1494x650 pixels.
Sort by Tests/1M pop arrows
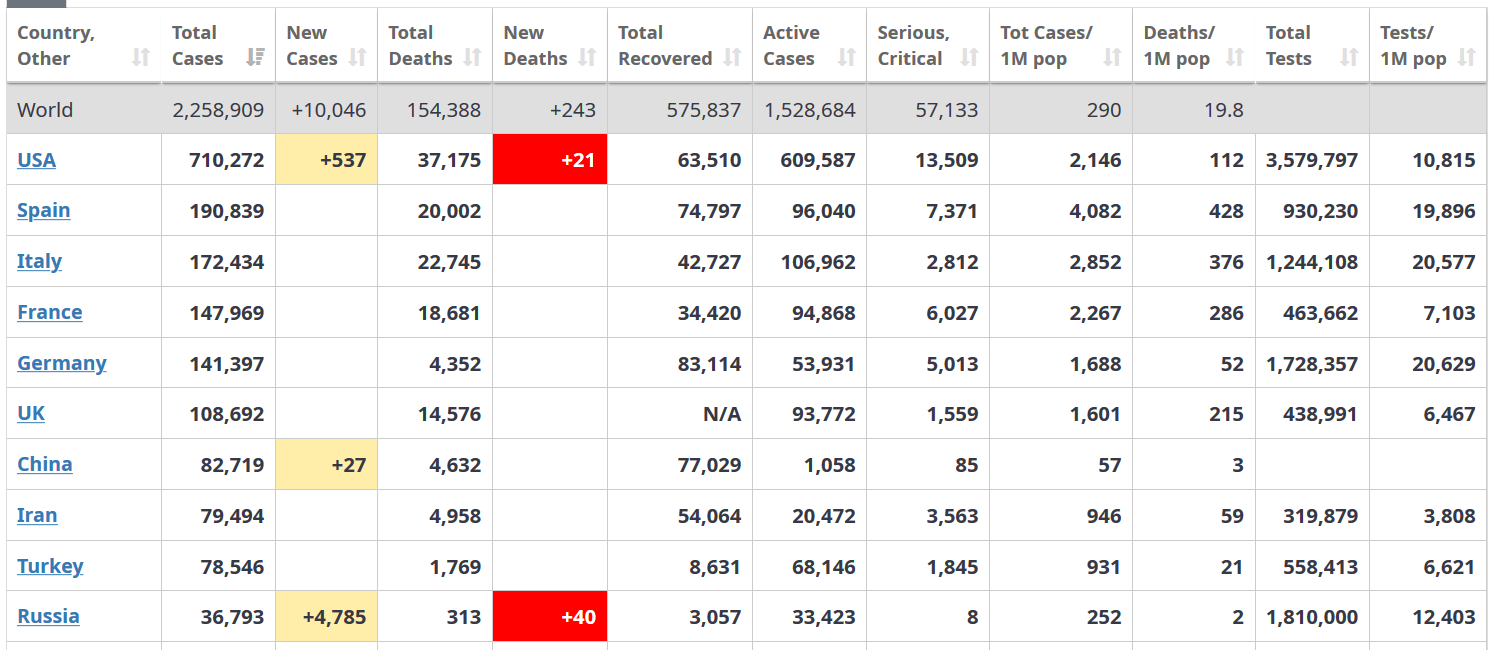pos(1466,58)
